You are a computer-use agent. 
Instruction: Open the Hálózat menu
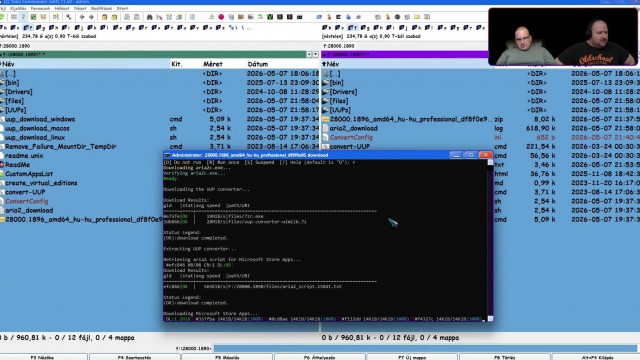(x=62, y=8)
